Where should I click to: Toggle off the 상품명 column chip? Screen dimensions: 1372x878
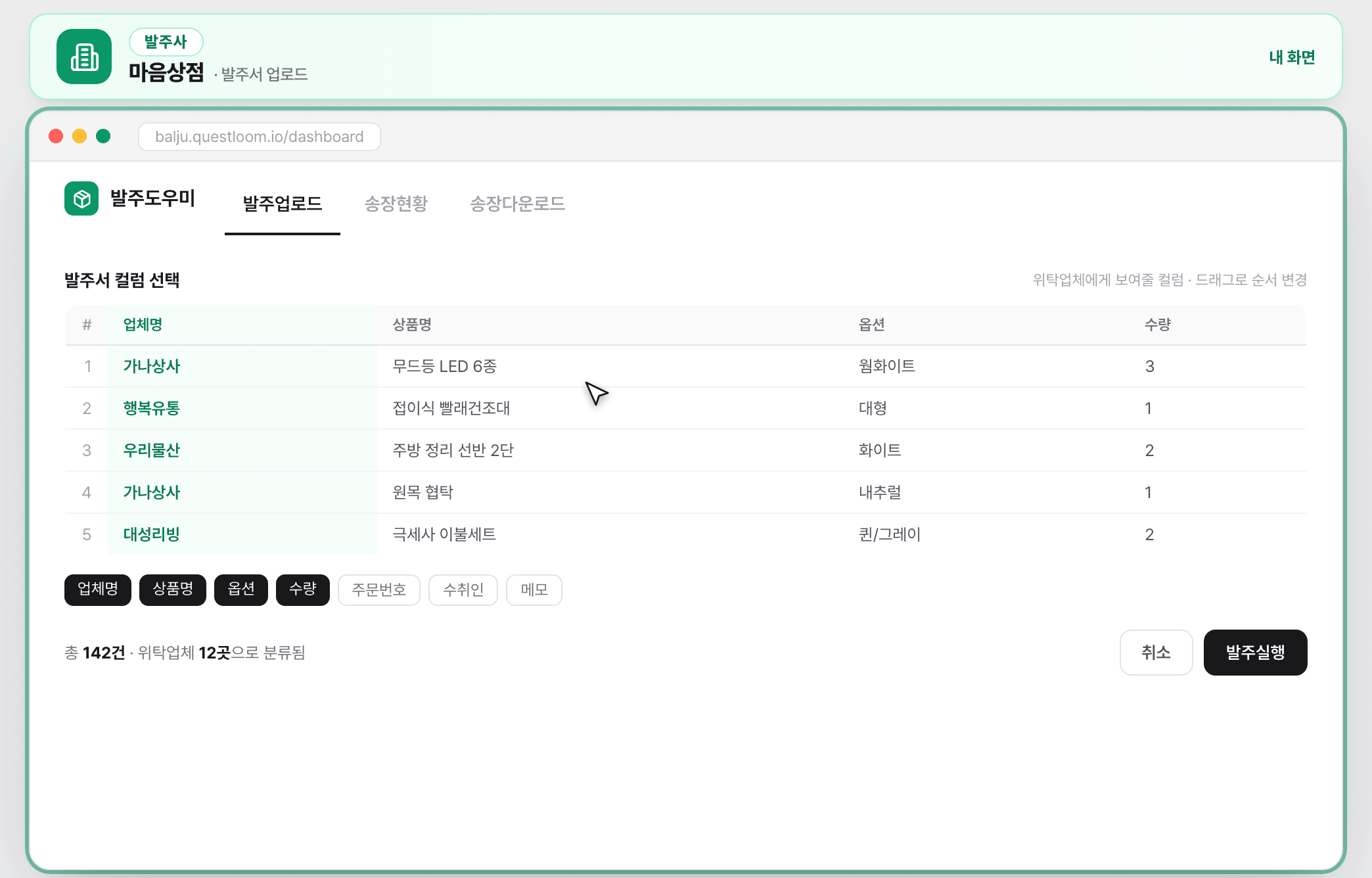click(x=173, y=589)
